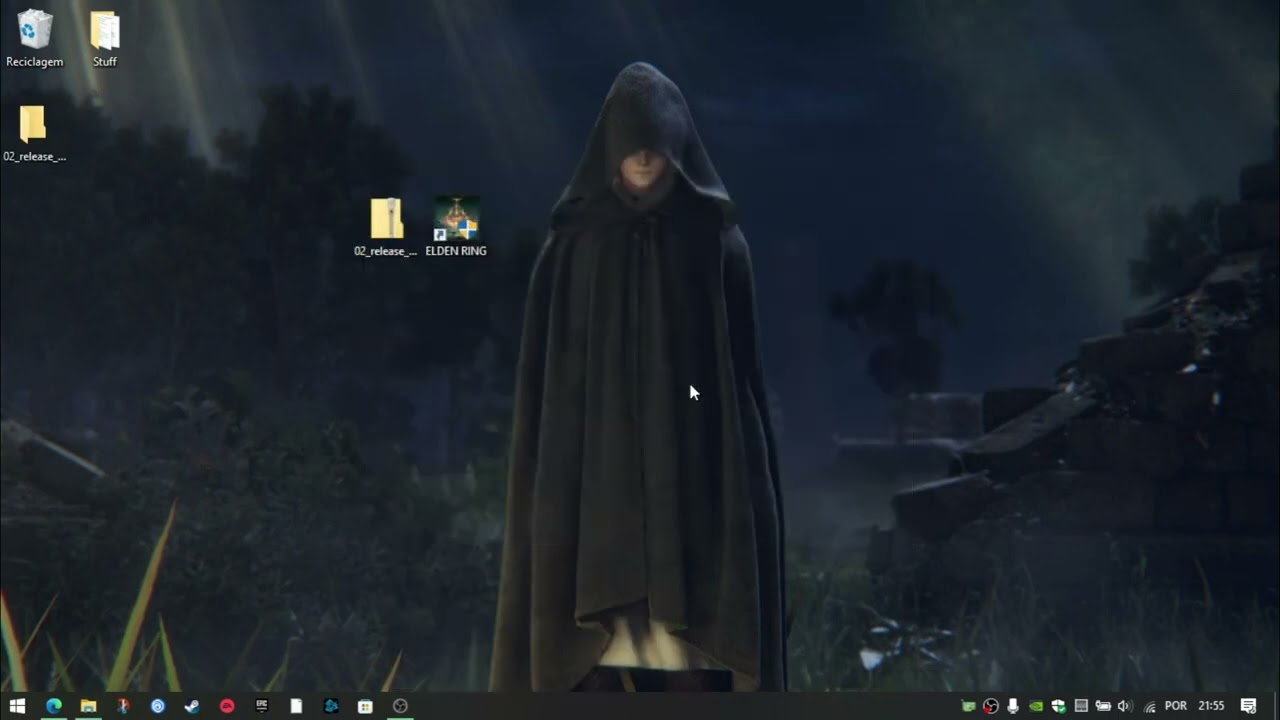Select the 02_release_ folder below Reciclagem

click(34, 133)
